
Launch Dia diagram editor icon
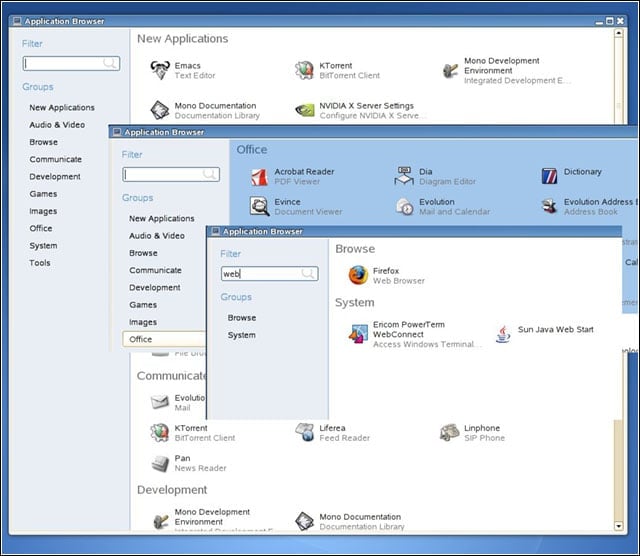pos(404,176)
